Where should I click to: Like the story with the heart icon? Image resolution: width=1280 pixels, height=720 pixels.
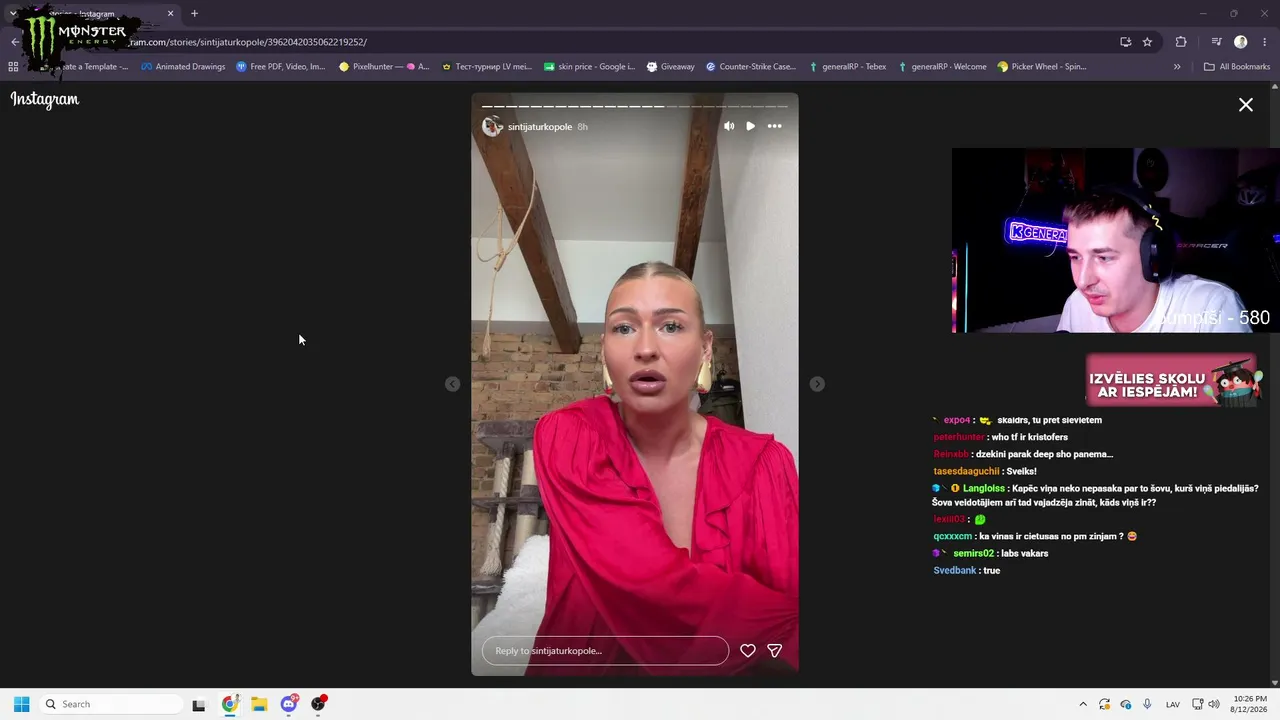click(x=748, y=650)
